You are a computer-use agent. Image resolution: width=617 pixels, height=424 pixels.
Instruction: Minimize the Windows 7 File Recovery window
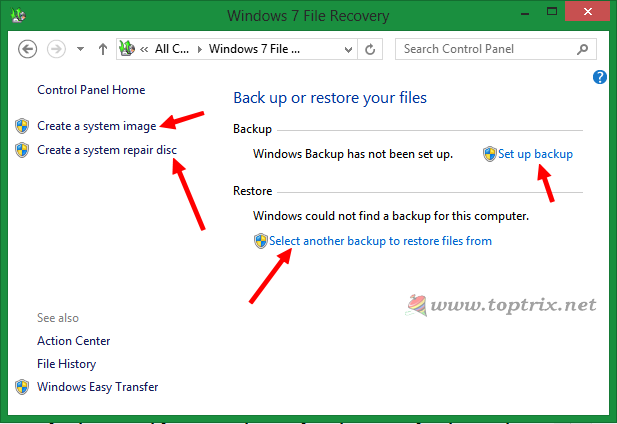[525, 13]
